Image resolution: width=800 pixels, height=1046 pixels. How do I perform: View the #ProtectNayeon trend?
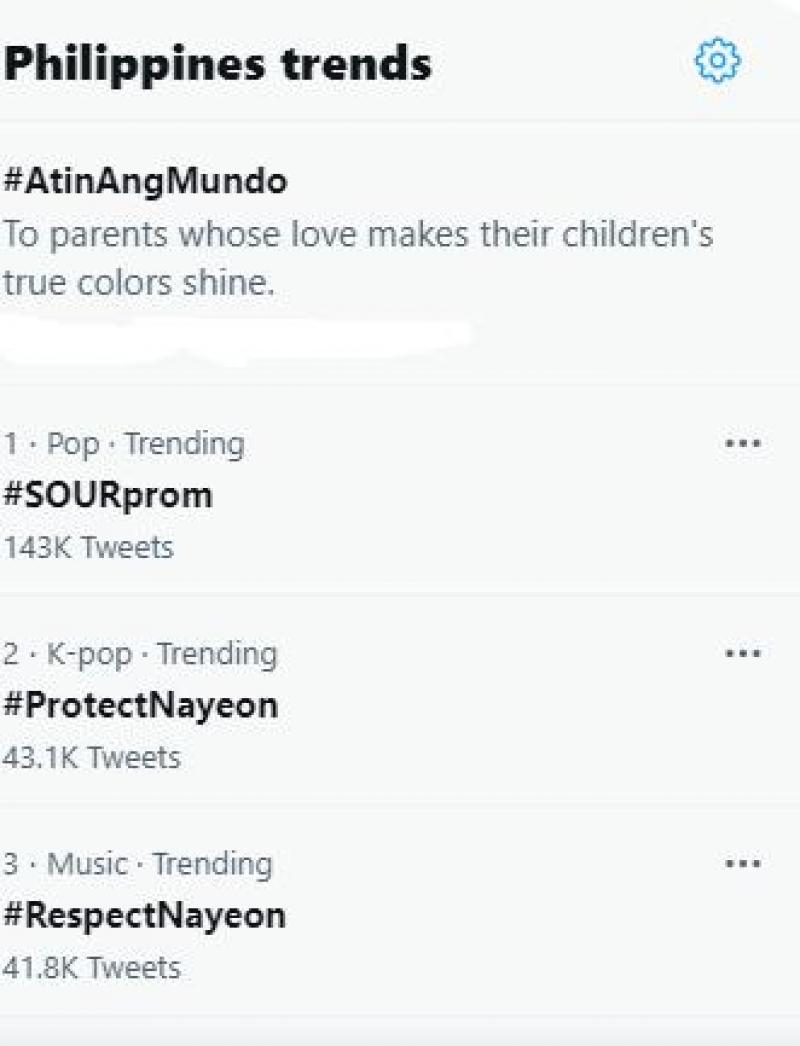(x=140, y=705)
